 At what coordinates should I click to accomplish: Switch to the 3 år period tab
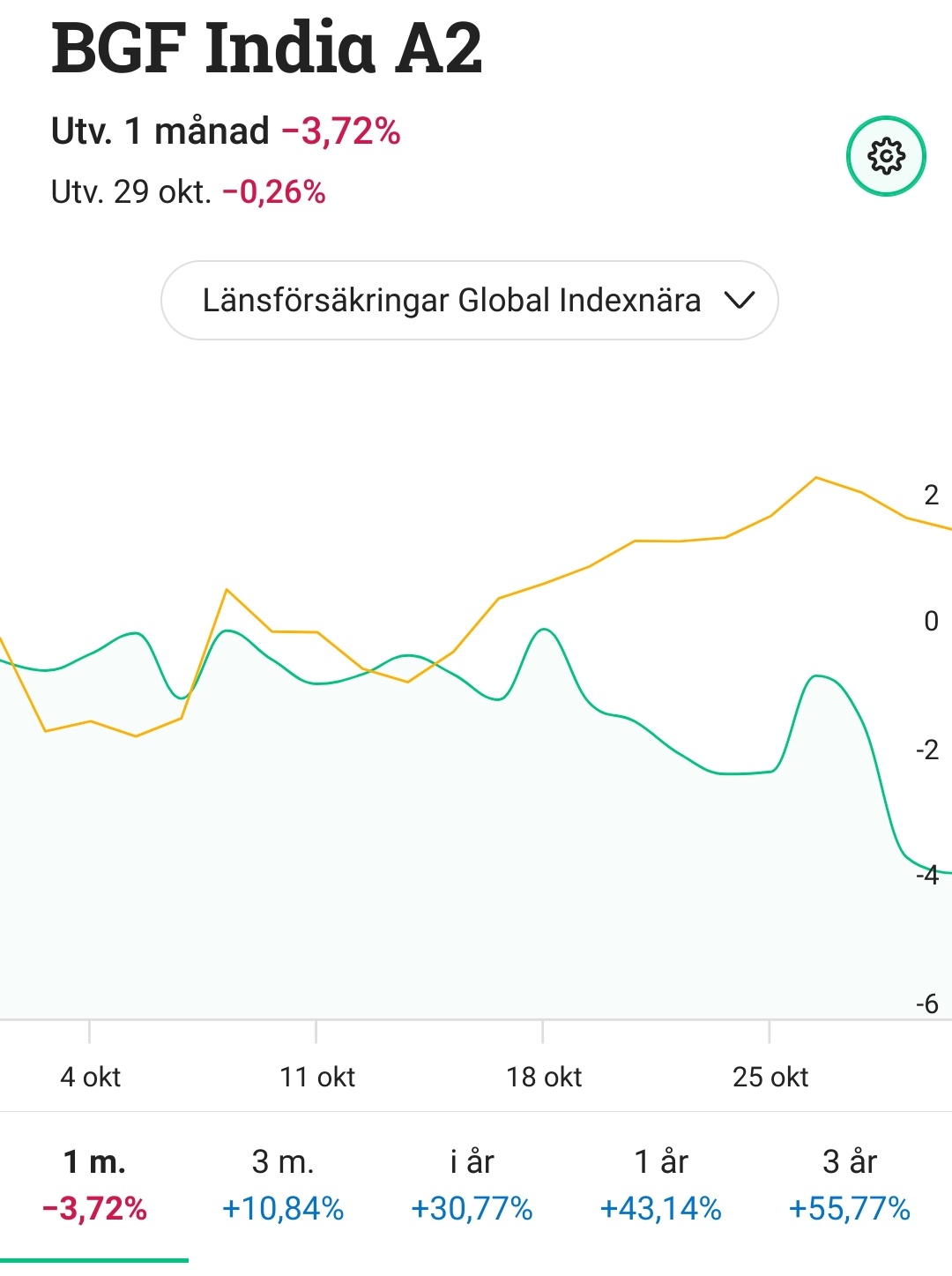pos(850,1183)
